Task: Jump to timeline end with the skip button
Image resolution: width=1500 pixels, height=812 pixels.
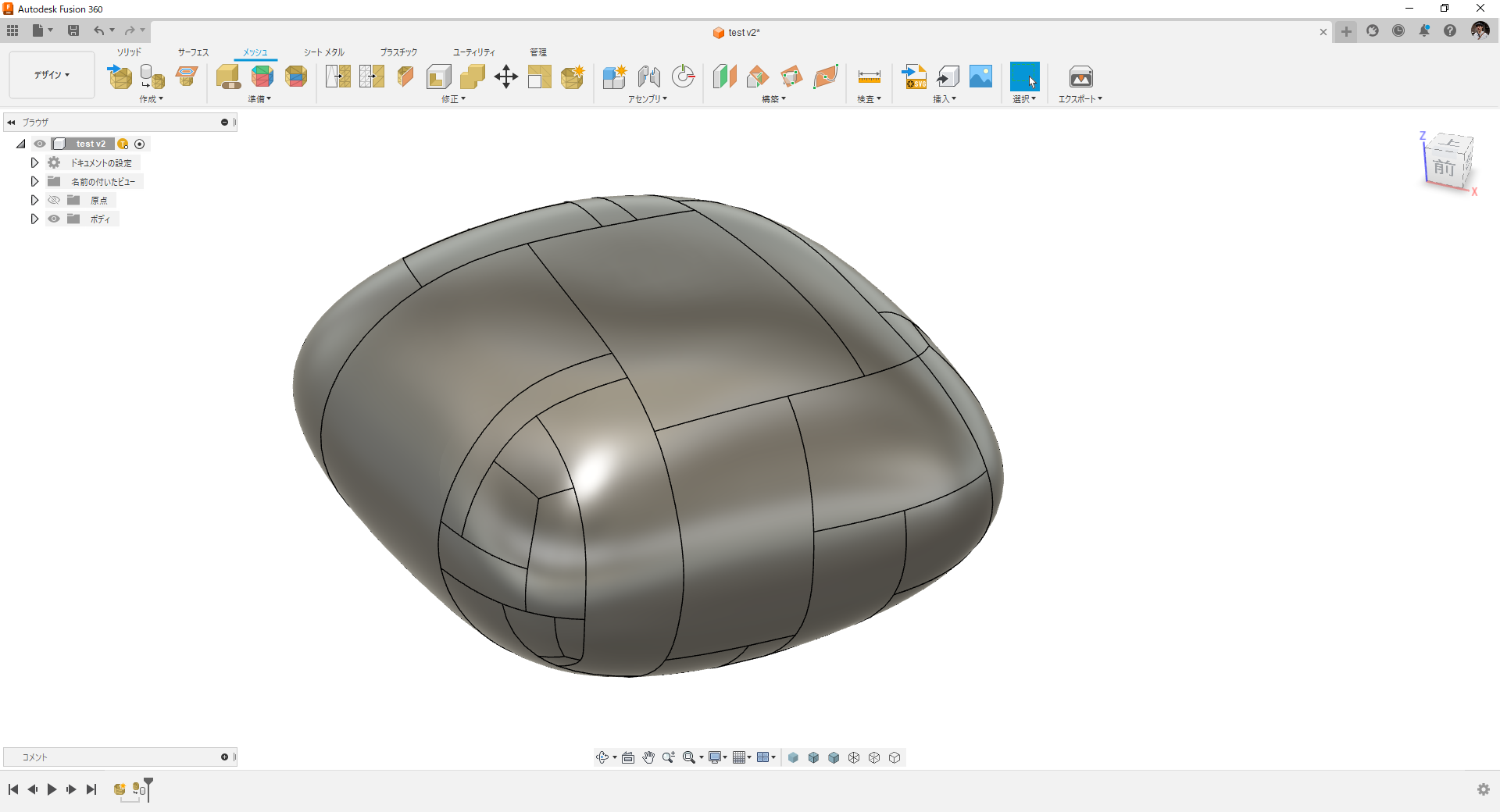Action: [x=91, y=789]
